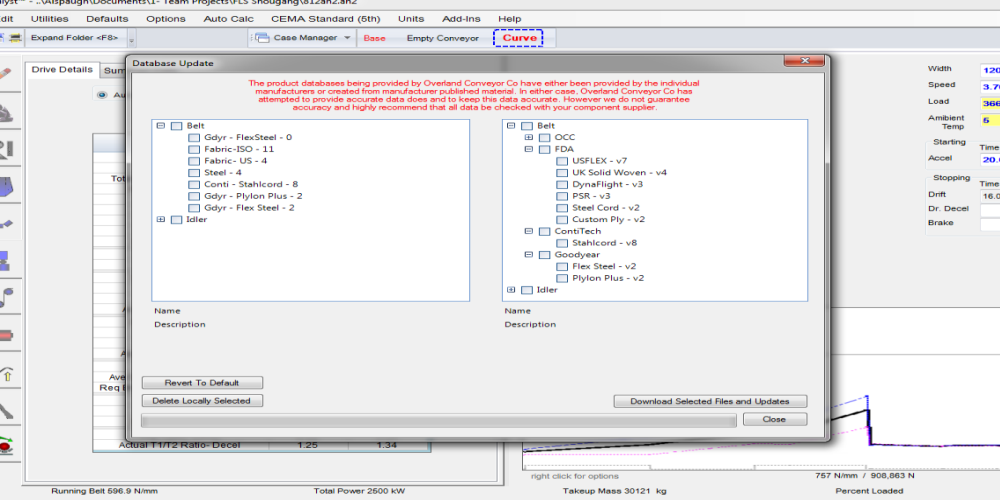Check the UK Solid Woven - v4 checkbox
The height and width of the screenshot is (500, 1000).
click(x=561, y=173)
